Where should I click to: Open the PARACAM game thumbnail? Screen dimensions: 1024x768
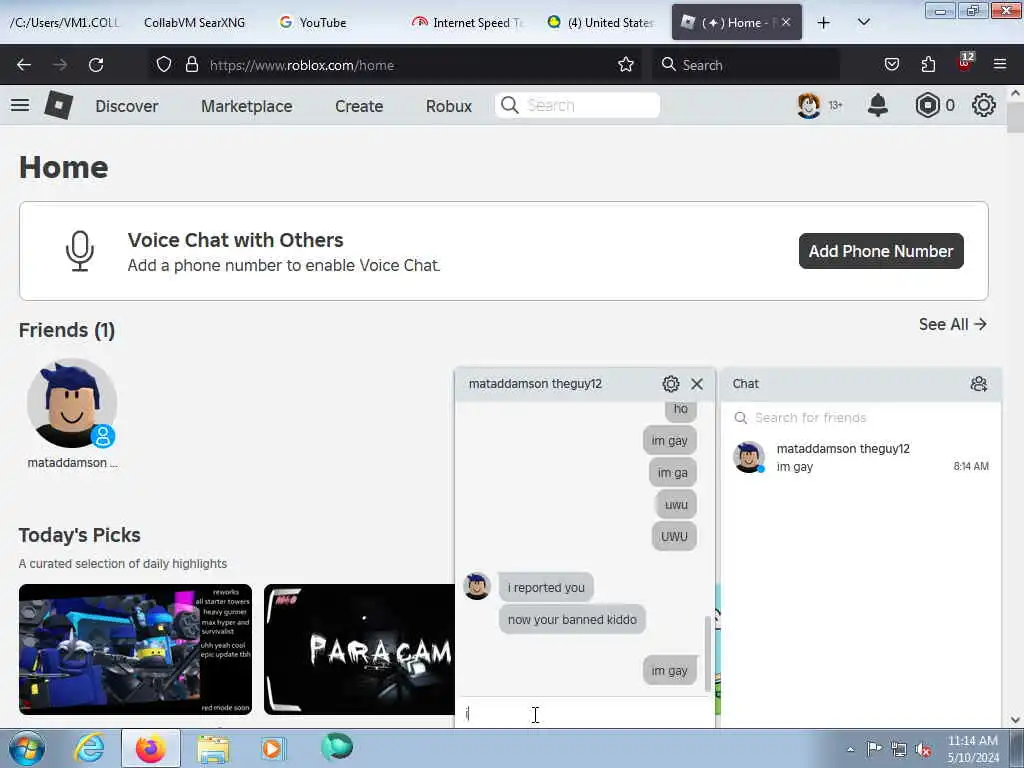coord(359,649)
